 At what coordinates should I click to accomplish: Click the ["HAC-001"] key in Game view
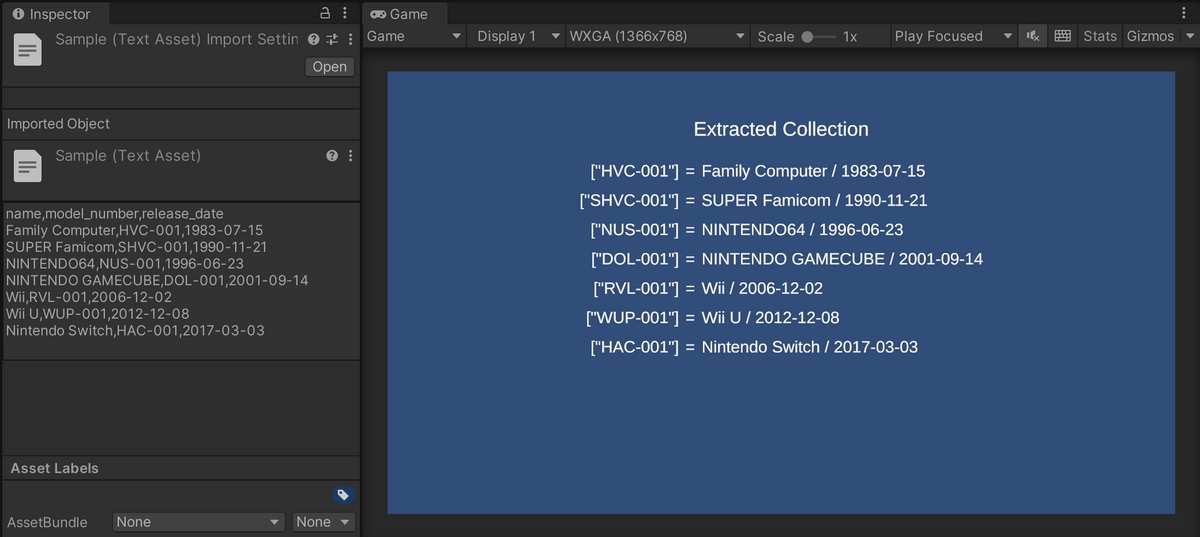634,347
